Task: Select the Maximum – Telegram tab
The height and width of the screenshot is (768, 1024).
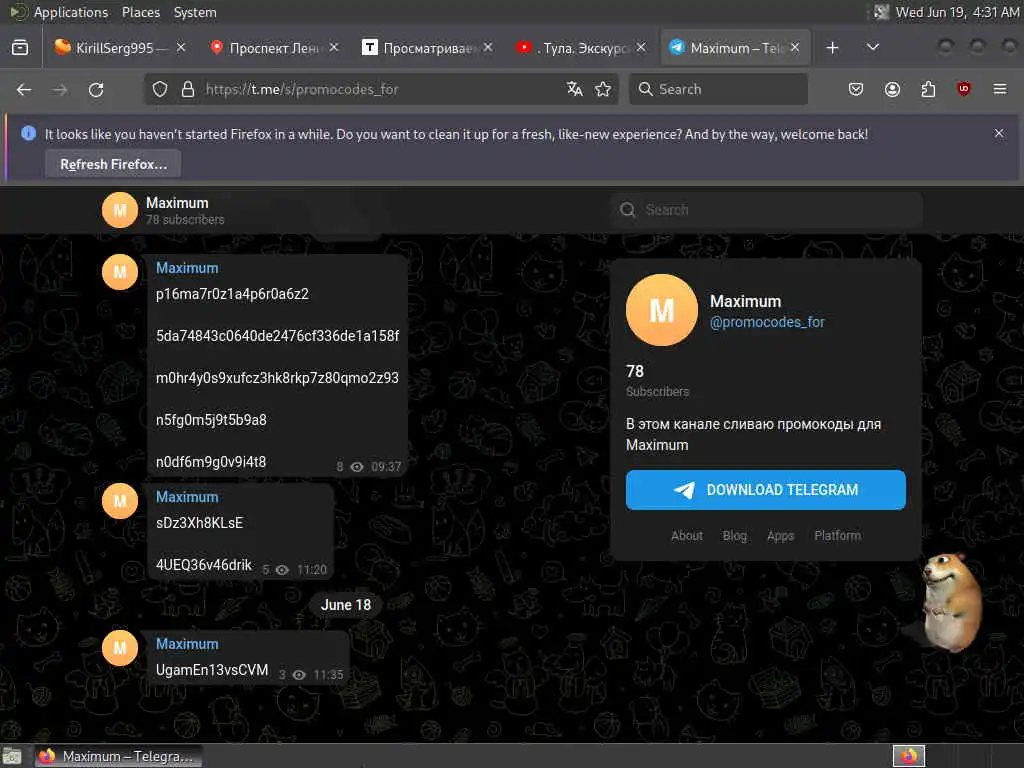Action: [x=735, y=48]
